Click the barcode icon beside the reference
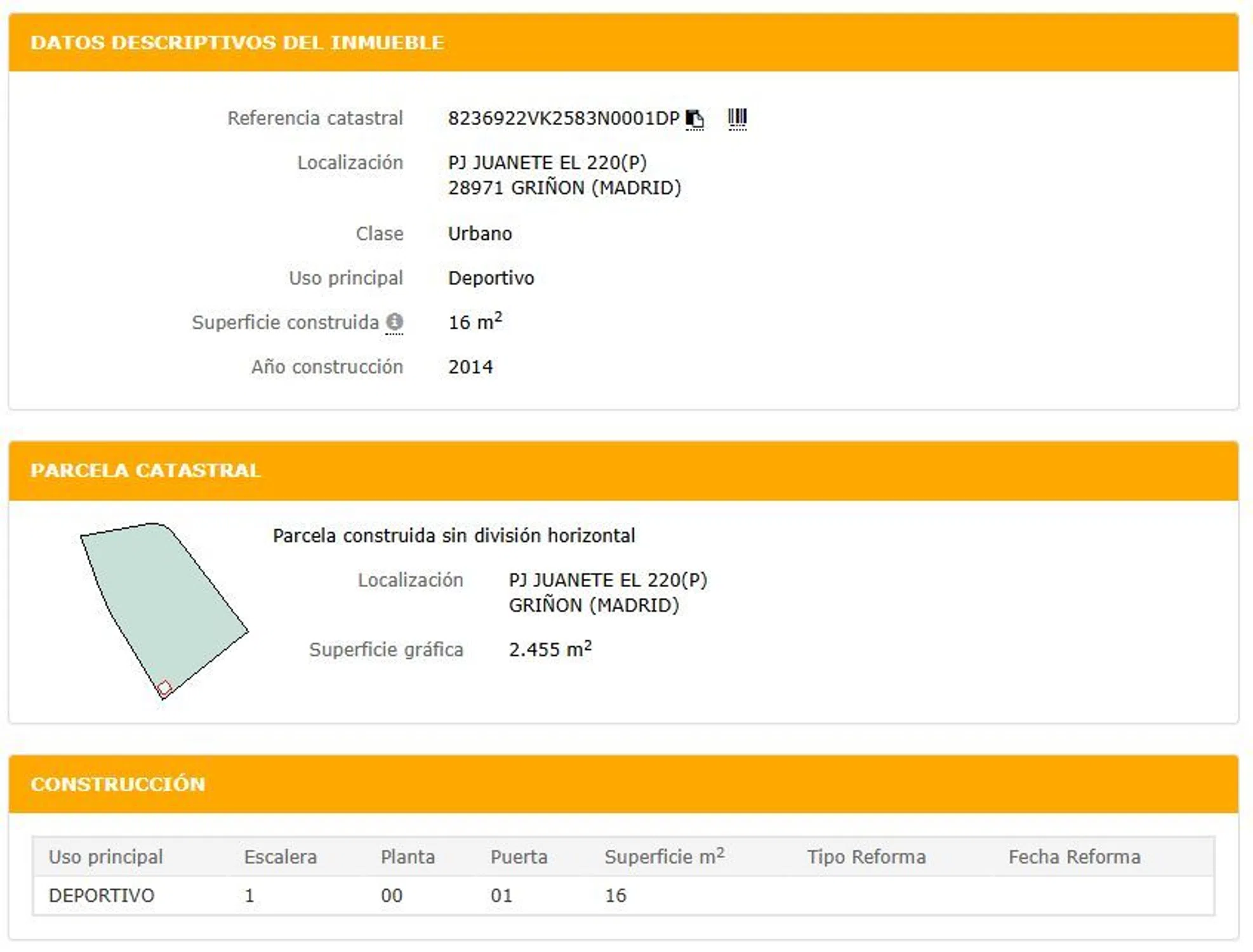This screenshot has height=952, width=1253. pyautogui.click(x=737, y=119)
